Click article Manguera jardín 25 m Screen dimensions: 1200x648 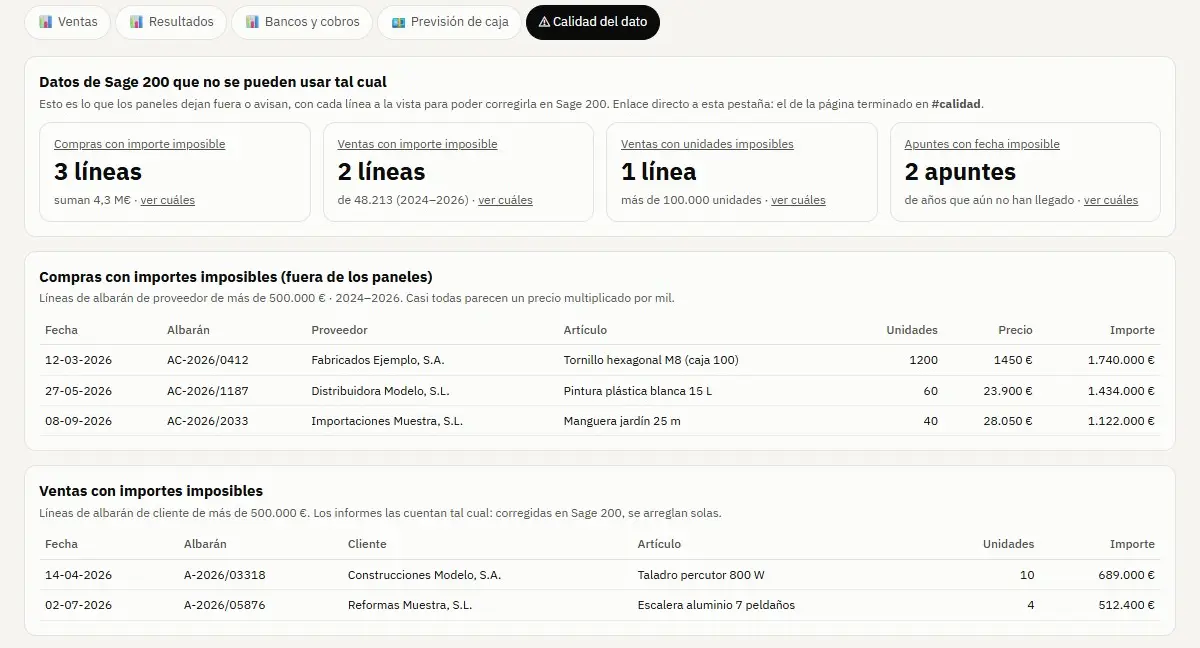click(622, 421)
